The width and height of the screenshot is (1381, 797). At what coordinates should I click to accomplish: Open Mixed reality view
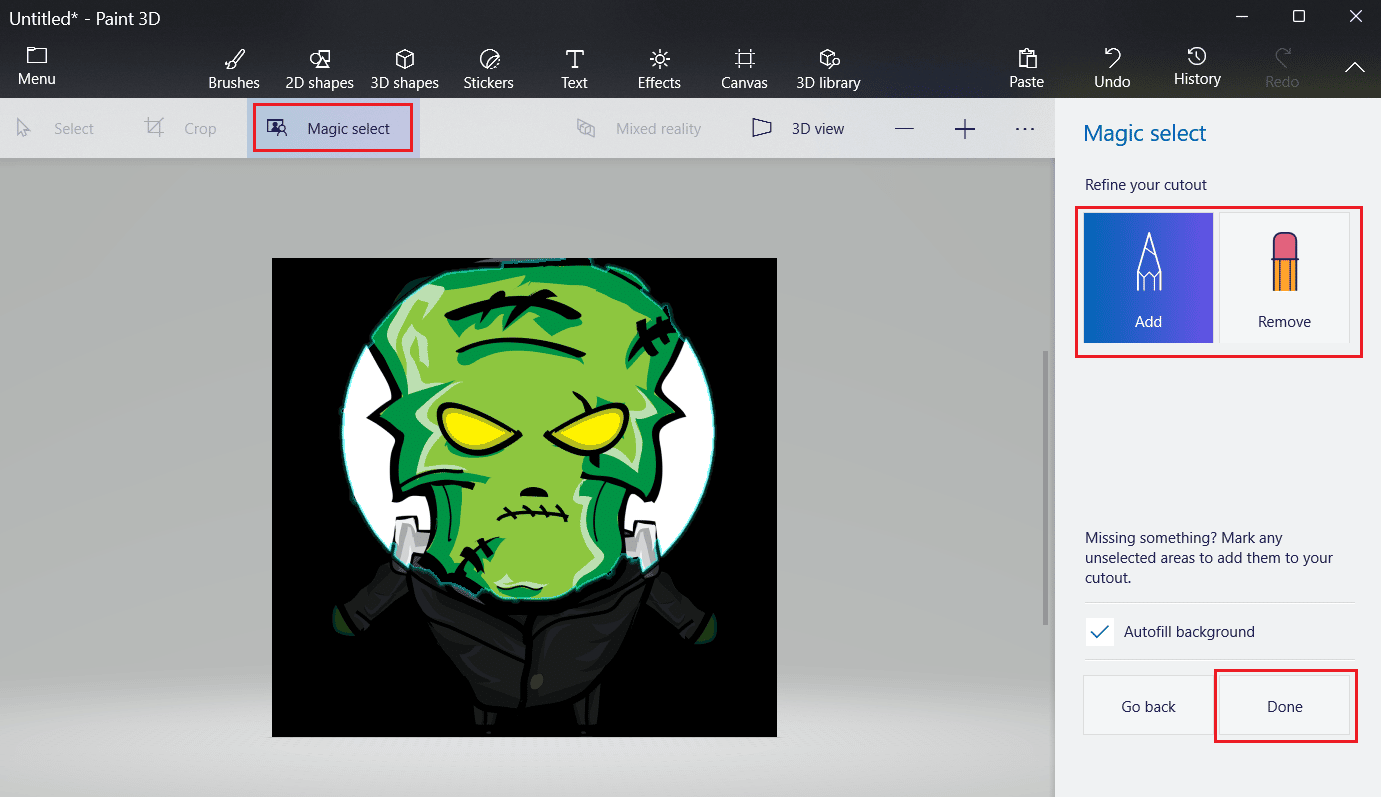[639, 128]
